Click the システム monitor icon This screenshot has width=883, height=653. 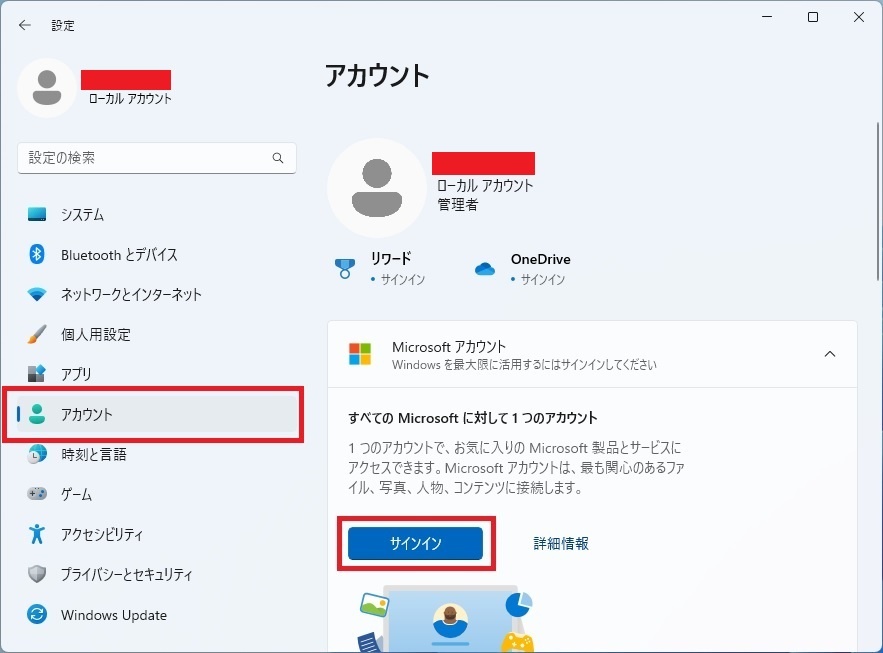click(x=37, y=214)
